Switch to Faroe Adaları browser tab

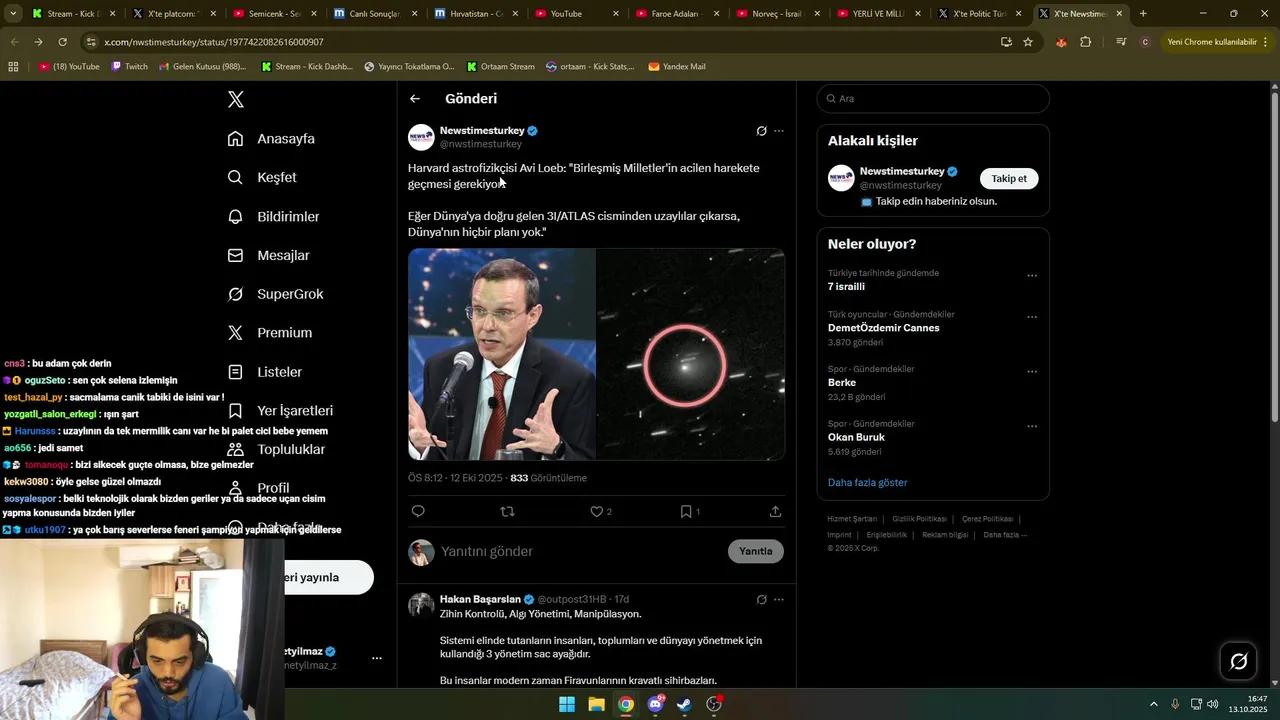676,14
